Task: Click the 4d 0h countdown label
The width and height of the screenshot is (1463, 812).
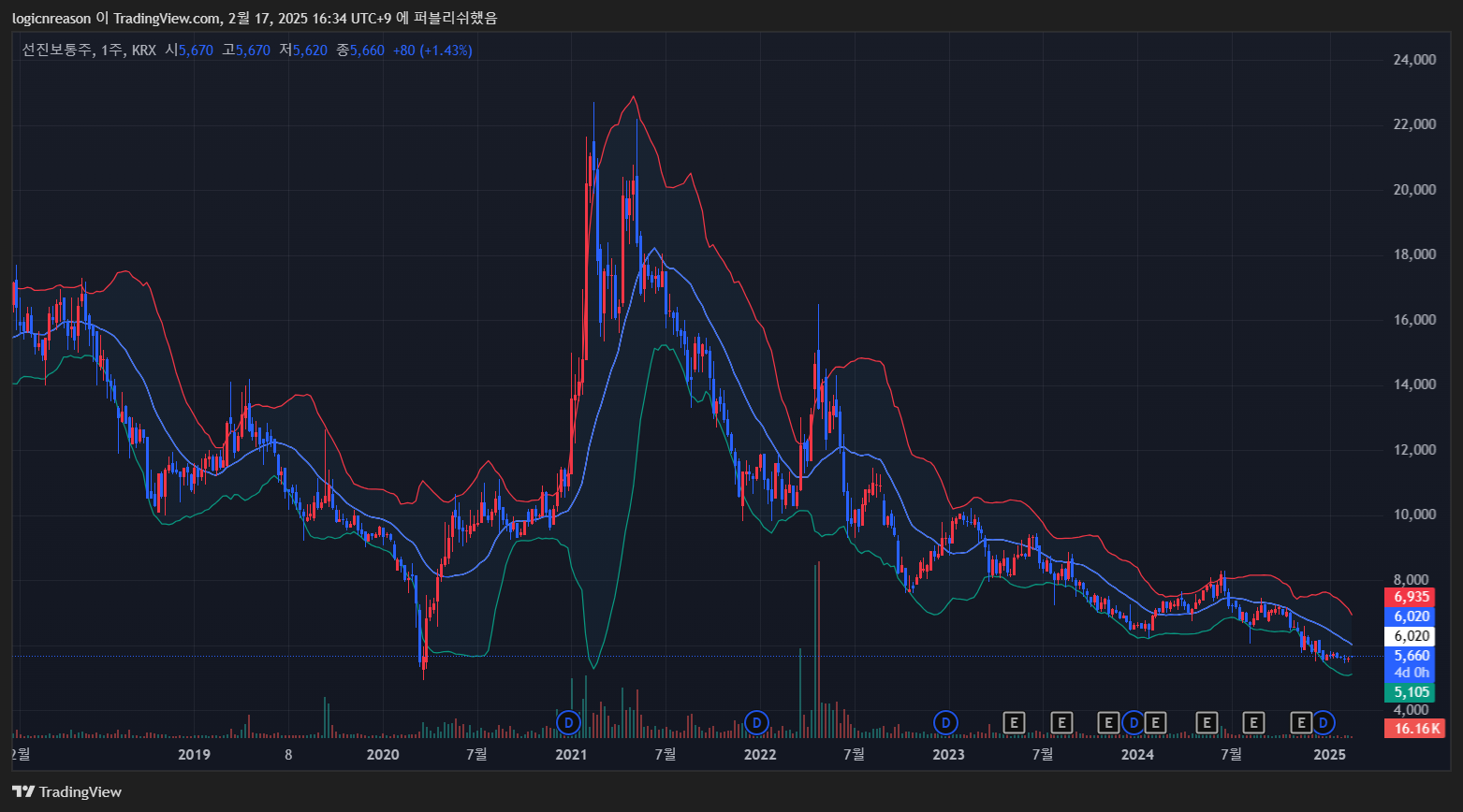Action: 1412,673
